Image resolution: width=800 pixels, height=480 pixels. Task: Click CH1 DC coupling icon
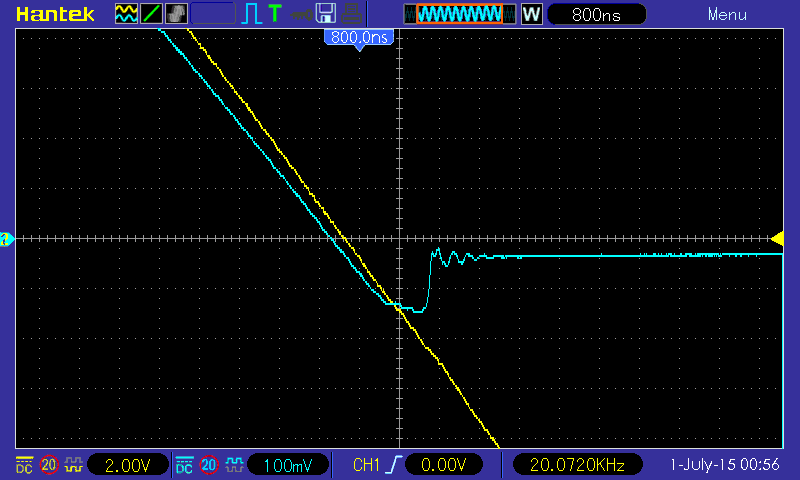(24, 465)
